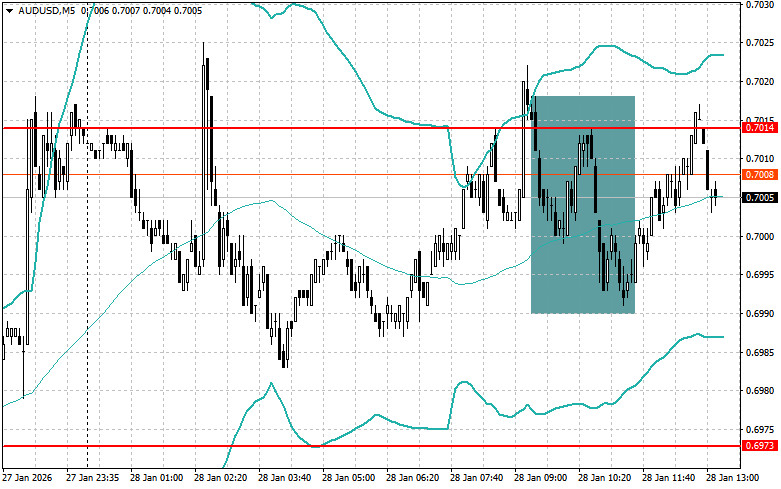
Task: Select the orange 0.7008 price level label
Action: pos(760,174)
